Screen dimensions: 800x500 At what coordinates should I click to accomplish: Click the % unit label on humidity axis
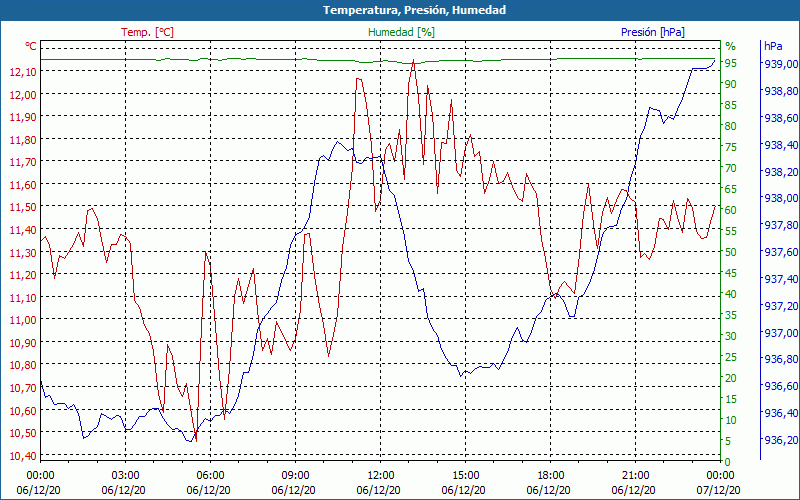731,46
